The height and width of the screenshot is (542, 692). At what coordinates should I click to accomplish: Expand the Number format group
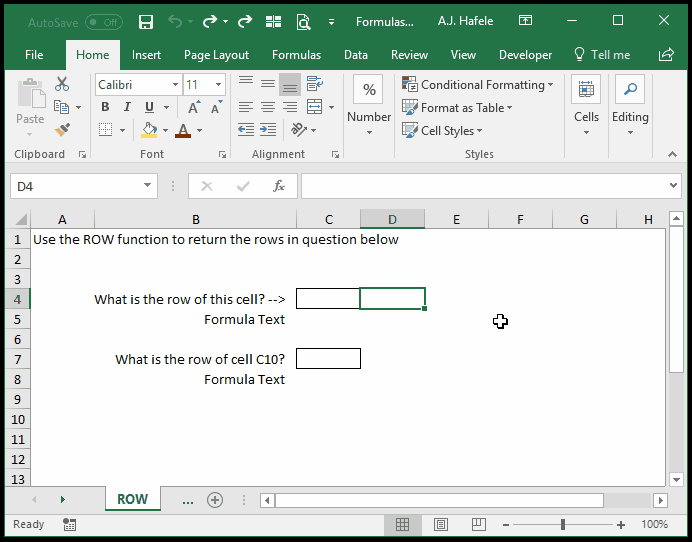tap(369, 106)
